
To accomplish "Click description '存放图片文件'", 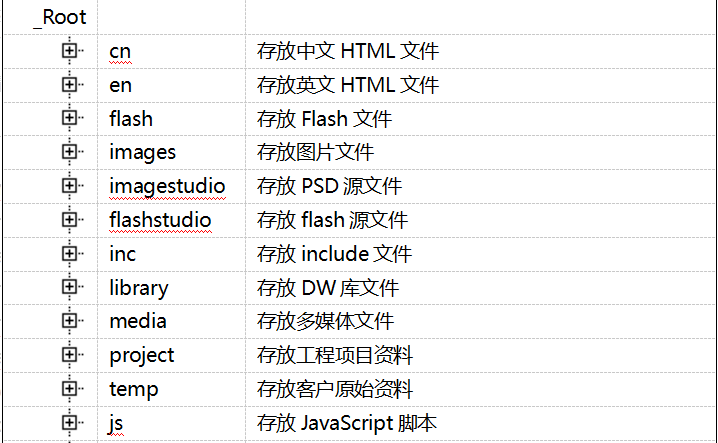I will tap(315, 152).
